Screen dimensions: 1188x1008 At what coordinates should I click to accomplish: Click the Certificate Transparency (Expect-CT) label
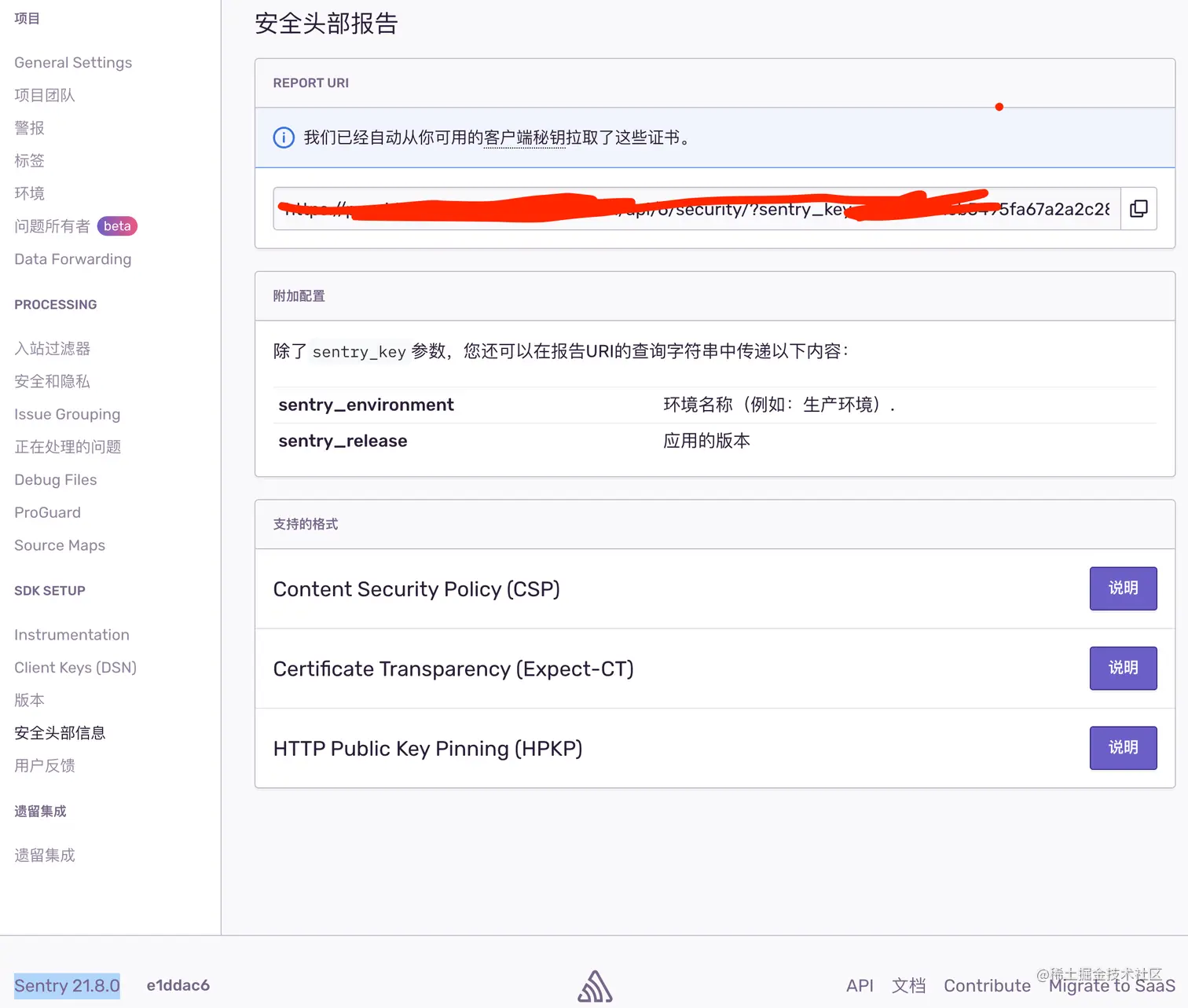453,669
